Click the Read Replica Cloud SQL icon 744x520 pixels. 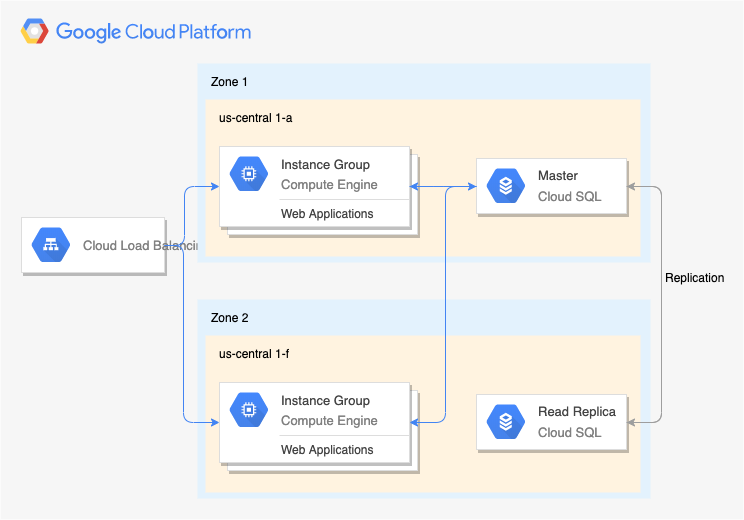tap(506, 421)
